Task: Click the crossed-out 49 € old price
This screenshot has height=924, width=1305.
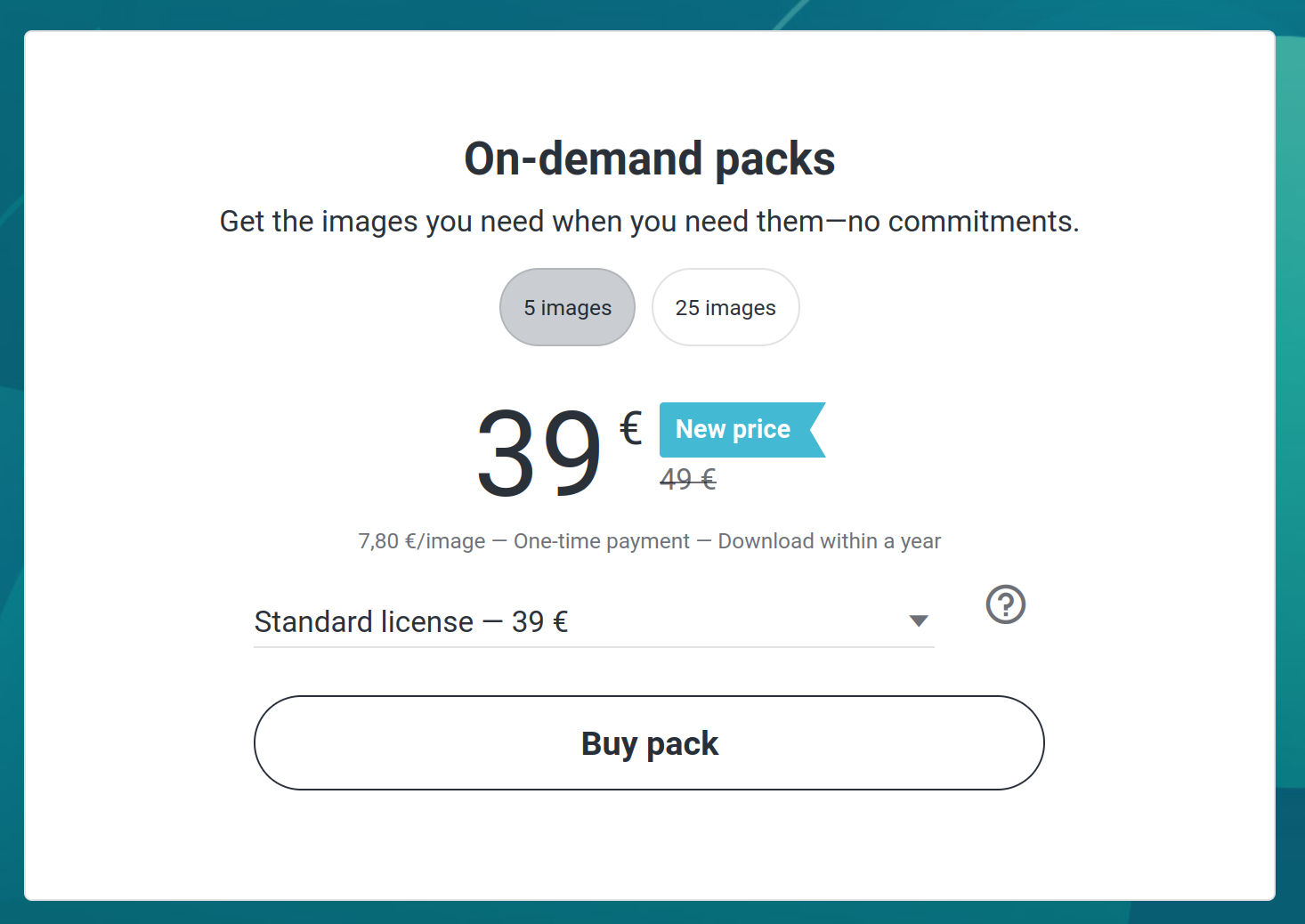Action: coord(687,480)
